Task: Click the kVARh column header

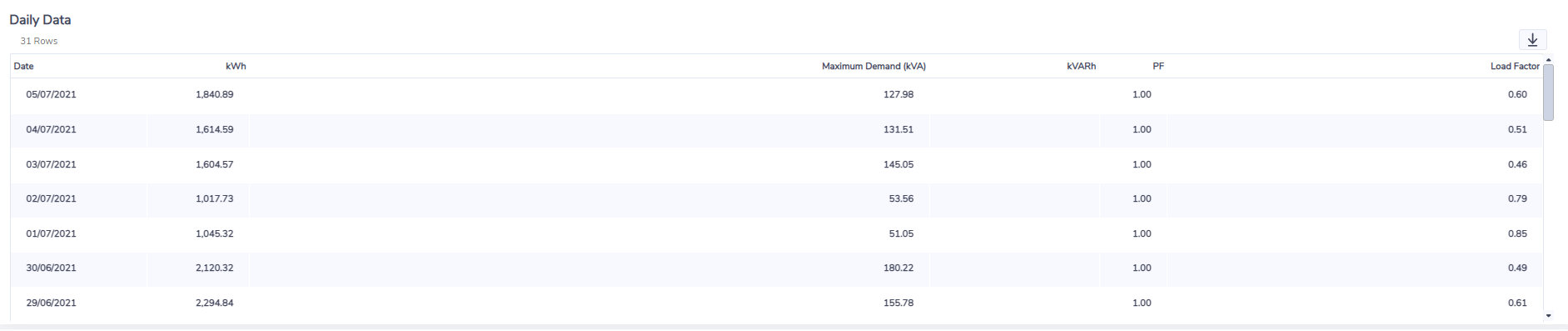Action: tap(1081, 66)
